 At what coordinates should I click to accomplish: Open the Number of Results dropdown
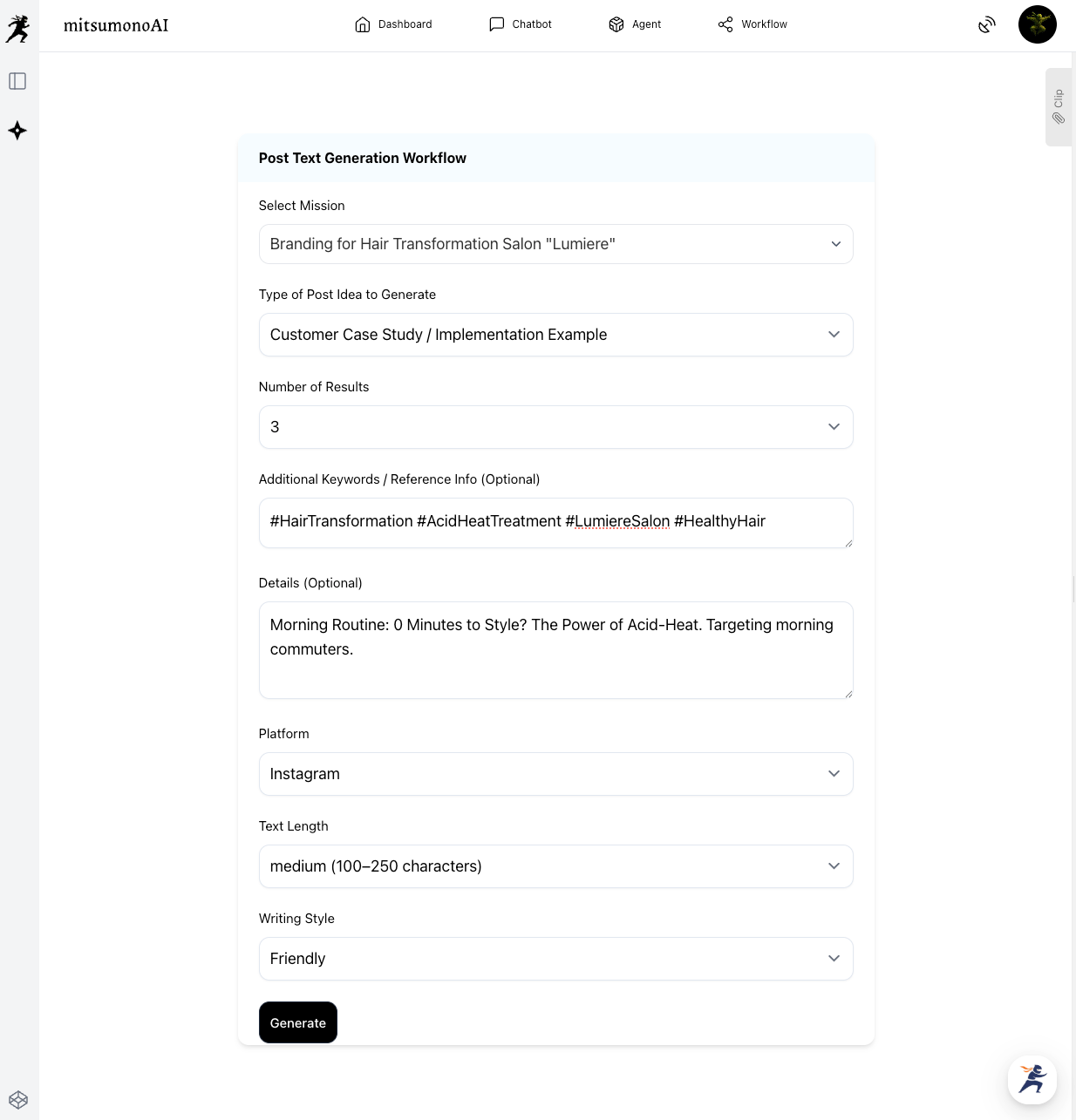pos(555,427)
